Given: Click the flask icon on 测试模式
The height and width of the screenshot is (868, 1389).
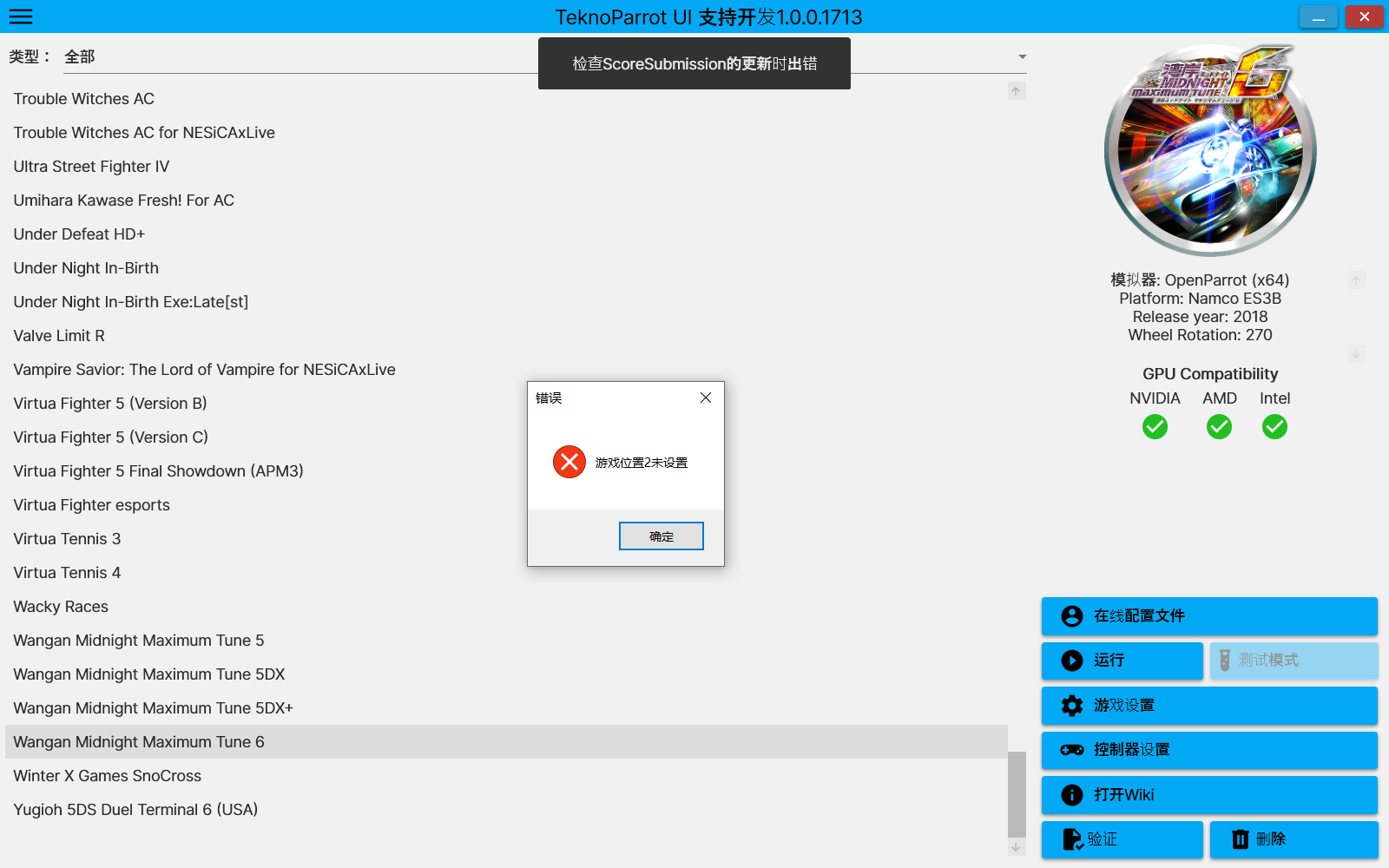Looking at the screenshot, I should click(x=1225, y=661).
